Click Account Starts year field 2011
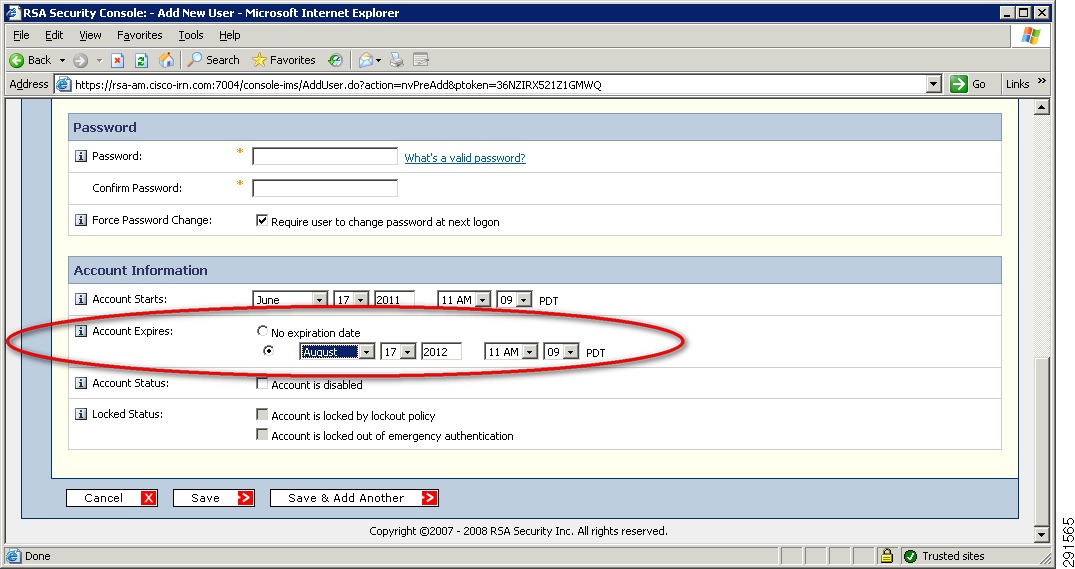 (394, 300)
